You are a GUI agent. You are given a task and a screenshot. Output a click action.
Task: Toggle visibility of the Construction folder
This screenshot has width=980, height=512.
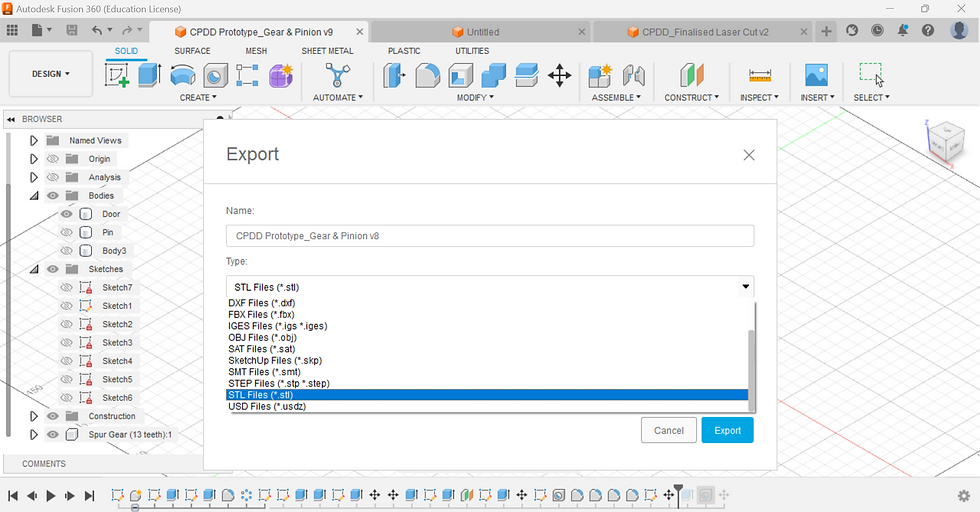[x=53, y=416]
